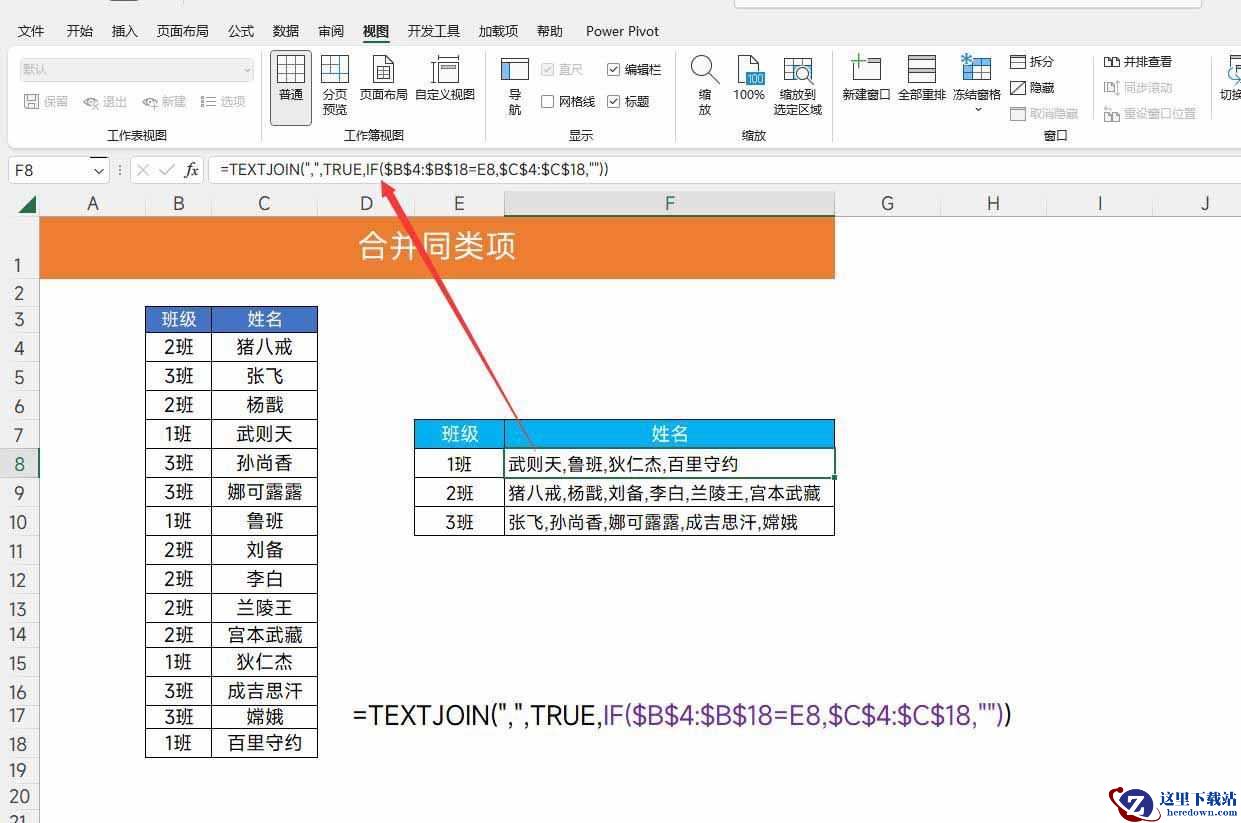The width and height of the screenshot is (1241, 823).
Task: Click the purple TEXTJOIN formula text
Action: 682,715
